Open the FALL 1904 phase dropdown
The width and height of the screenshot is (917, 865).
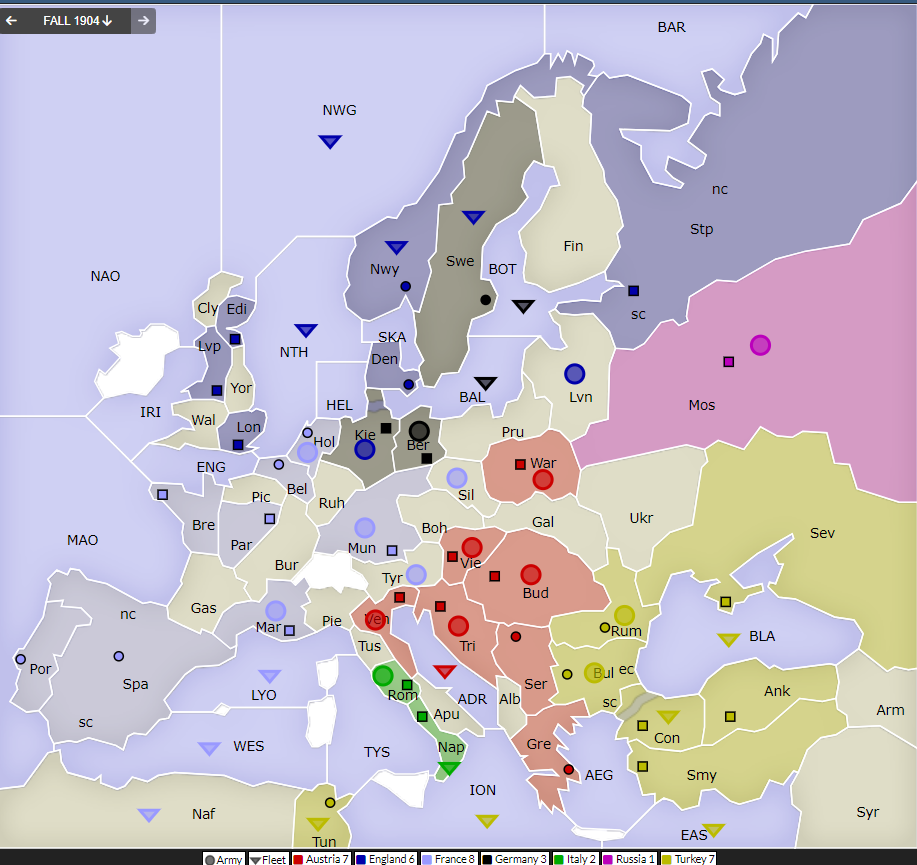(x=77, y=21)
